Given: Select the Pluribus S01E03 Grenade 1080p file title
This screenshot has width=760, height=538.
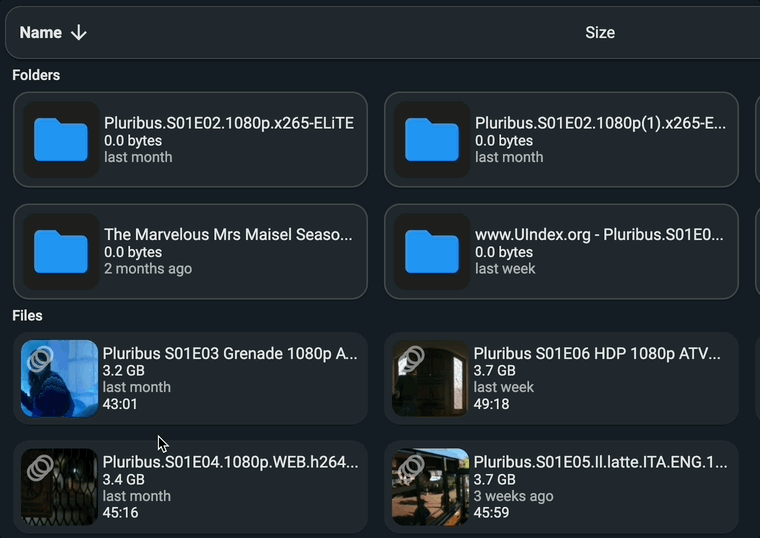Looking at the screenshot, I should (230, 354).
